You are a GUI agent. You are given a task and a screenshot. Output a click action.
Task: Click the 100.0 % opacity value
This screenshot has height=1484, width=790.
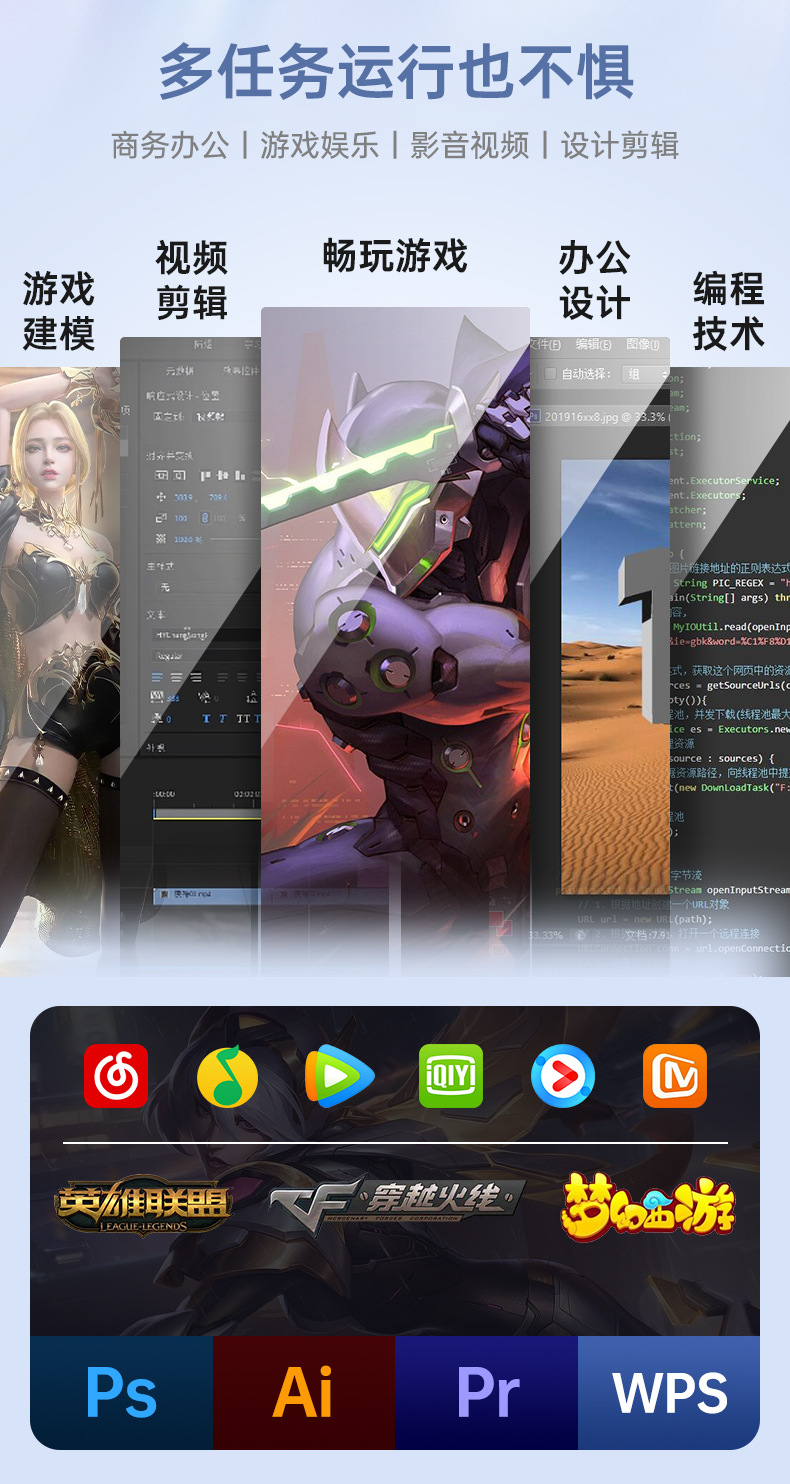click(x=188, y=539)
